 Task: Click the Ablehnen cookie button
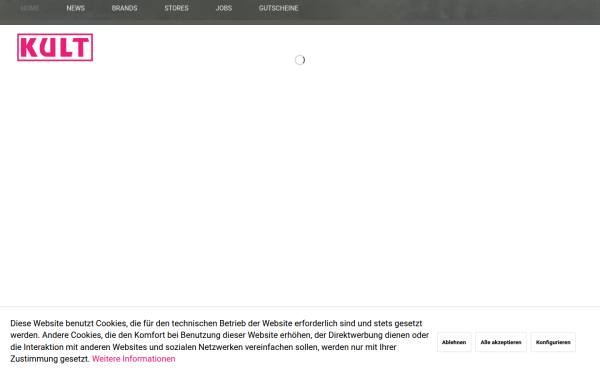[x=454, y=342]
